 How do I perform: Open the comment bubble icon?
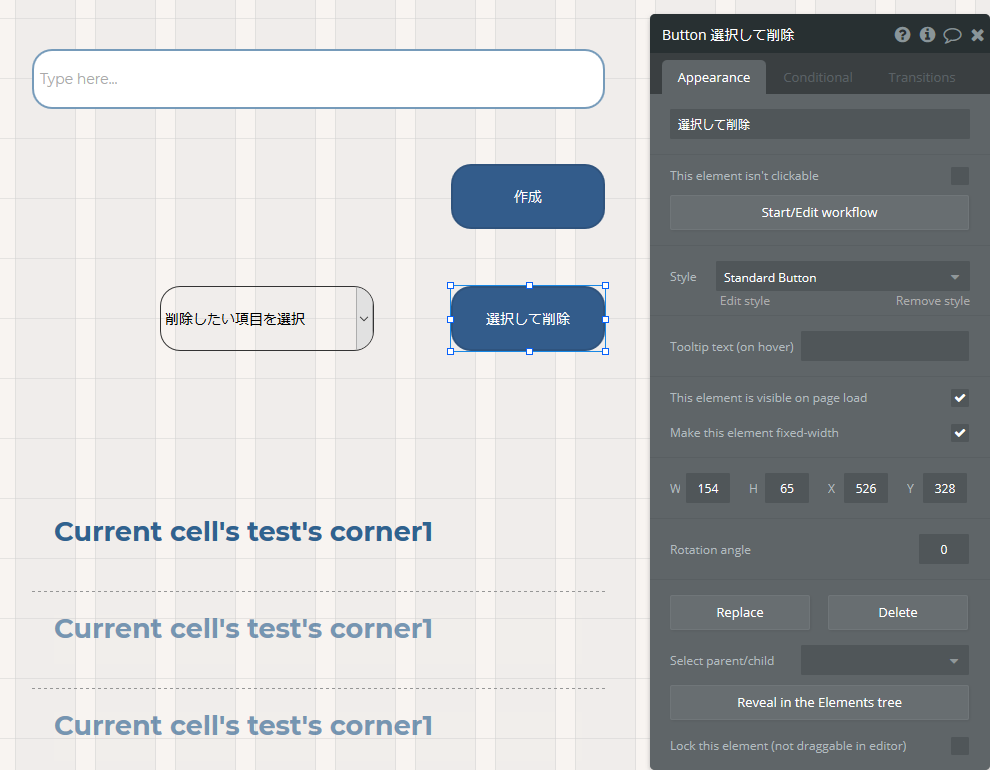point(952,35)
